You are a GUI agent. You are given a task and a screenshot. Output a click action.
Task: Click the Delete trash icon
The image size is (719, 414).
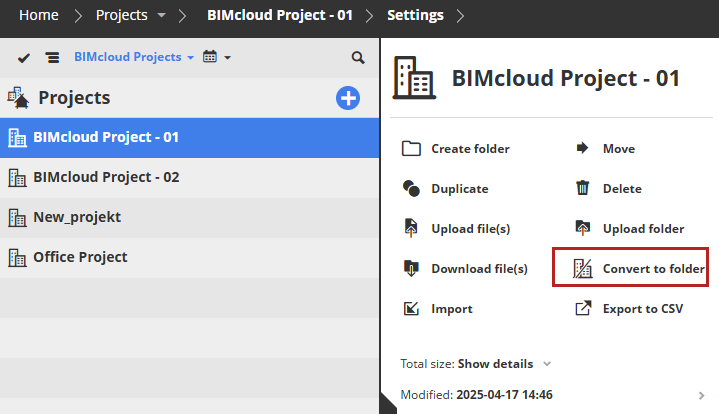coord(583,189)
